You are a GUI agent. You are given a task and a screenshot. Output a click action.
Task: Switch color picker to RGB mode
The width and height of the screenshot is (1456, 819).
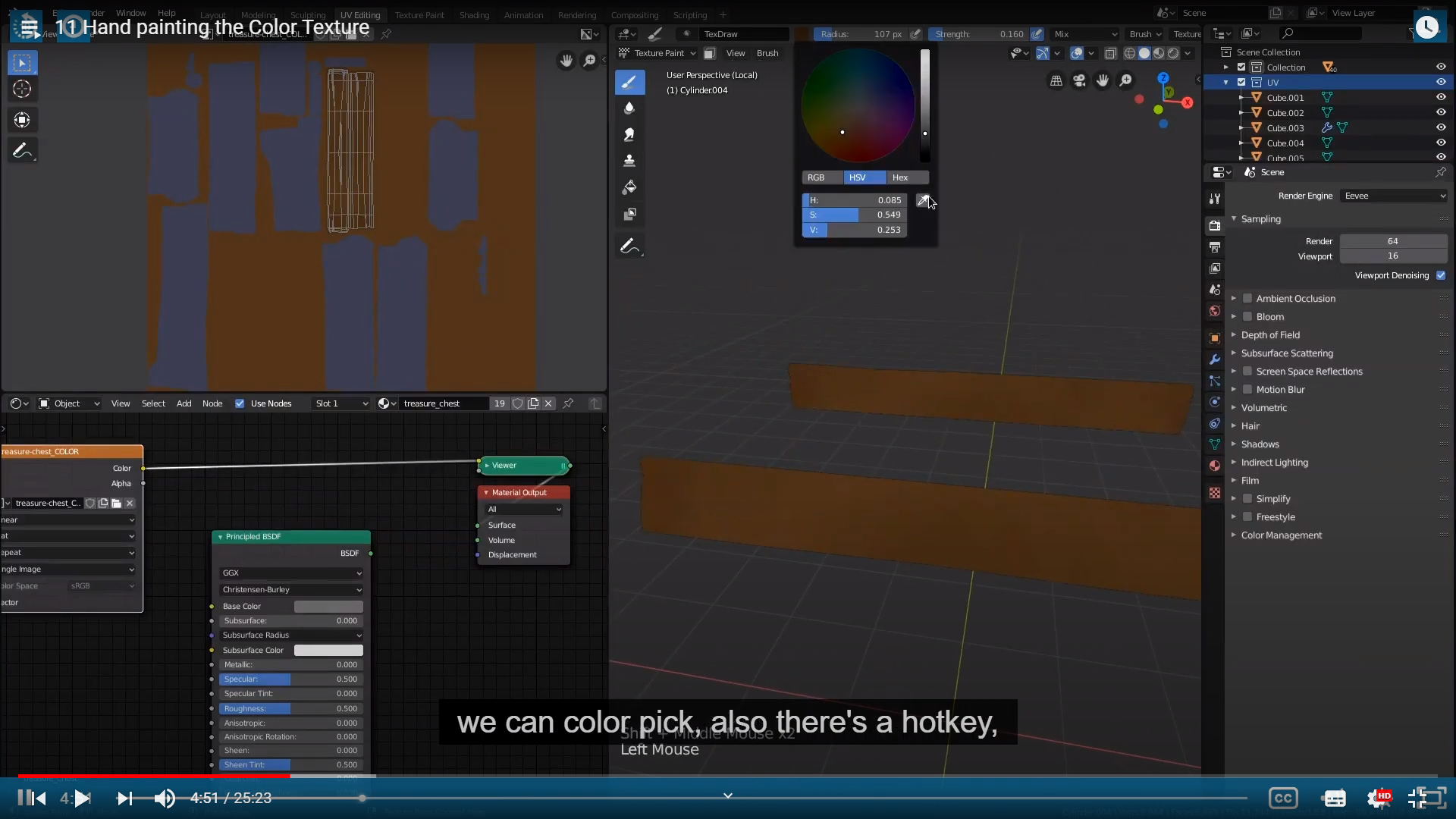point(816,177)
